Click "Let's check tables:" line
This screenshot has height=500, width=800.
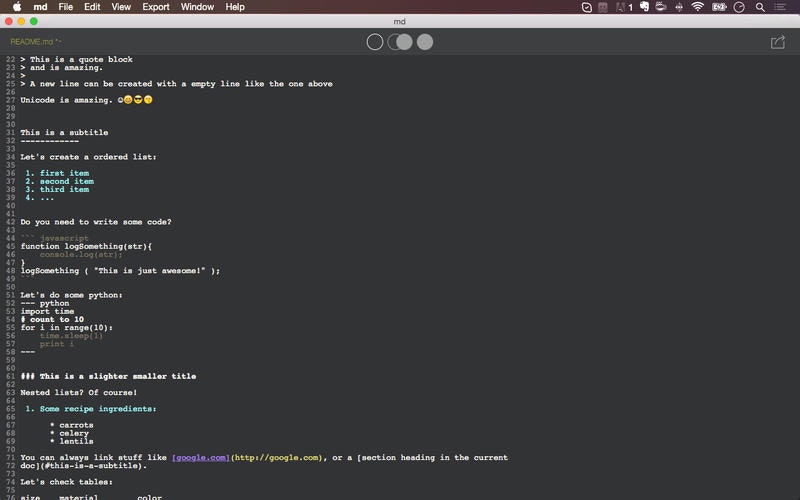point(66,482)
